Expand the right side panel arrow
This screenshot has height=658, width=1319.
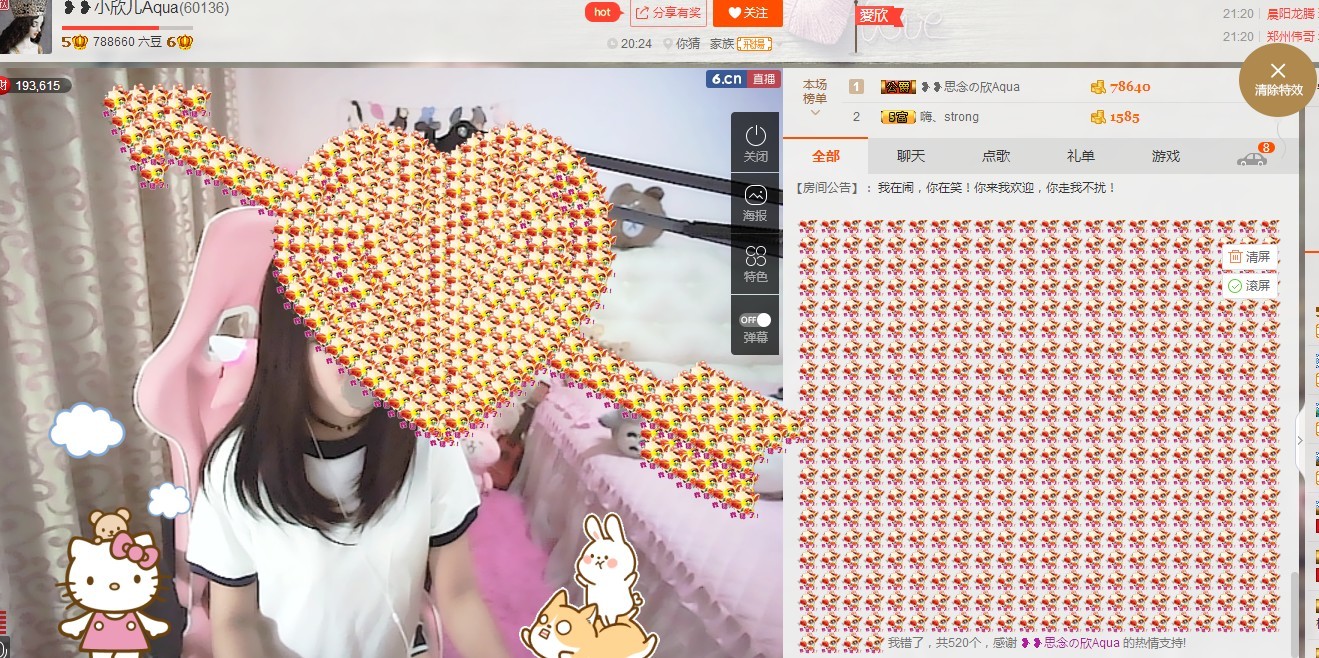[1300, 440]
